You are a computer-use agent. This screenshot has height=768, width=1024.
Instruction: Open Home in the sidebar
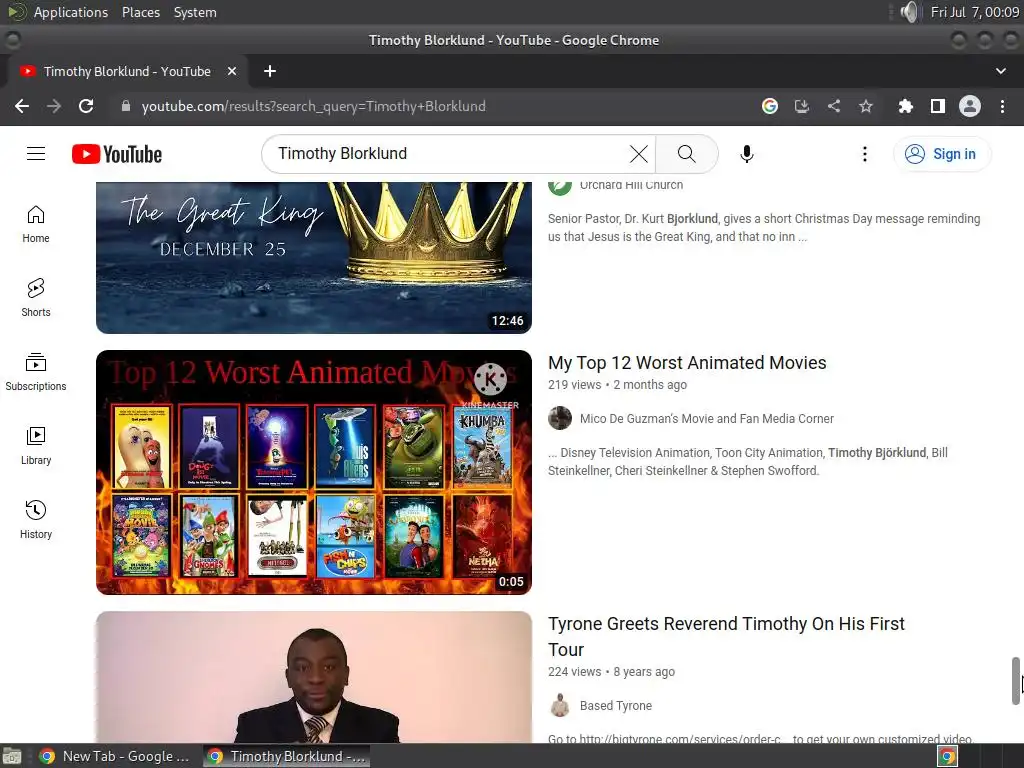click(36, 225)
